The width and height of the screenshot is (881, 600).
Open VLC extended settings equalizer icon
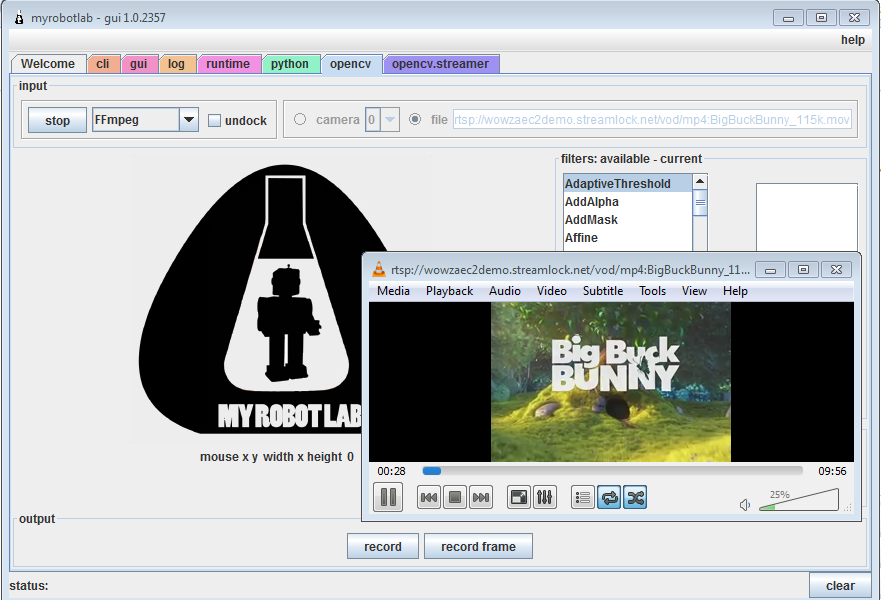[x=544, y=497]
